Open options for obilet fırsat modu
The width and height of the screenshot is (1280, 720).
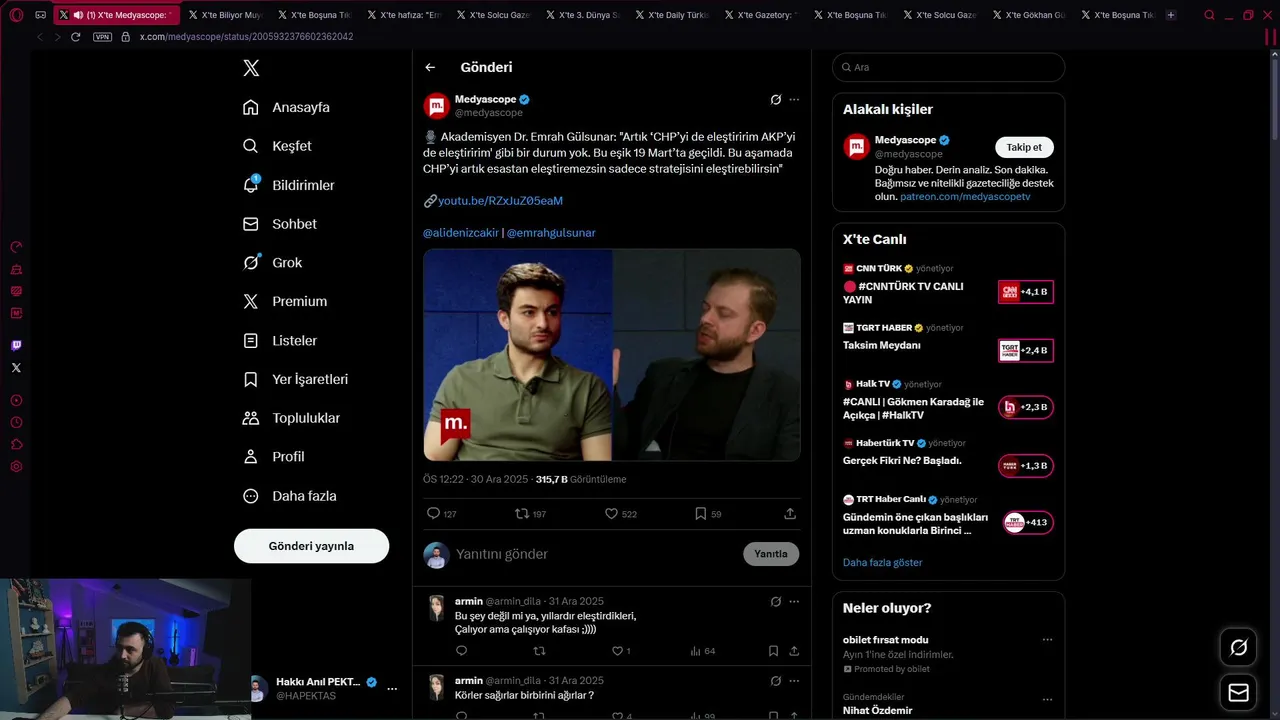(1047, 640)
